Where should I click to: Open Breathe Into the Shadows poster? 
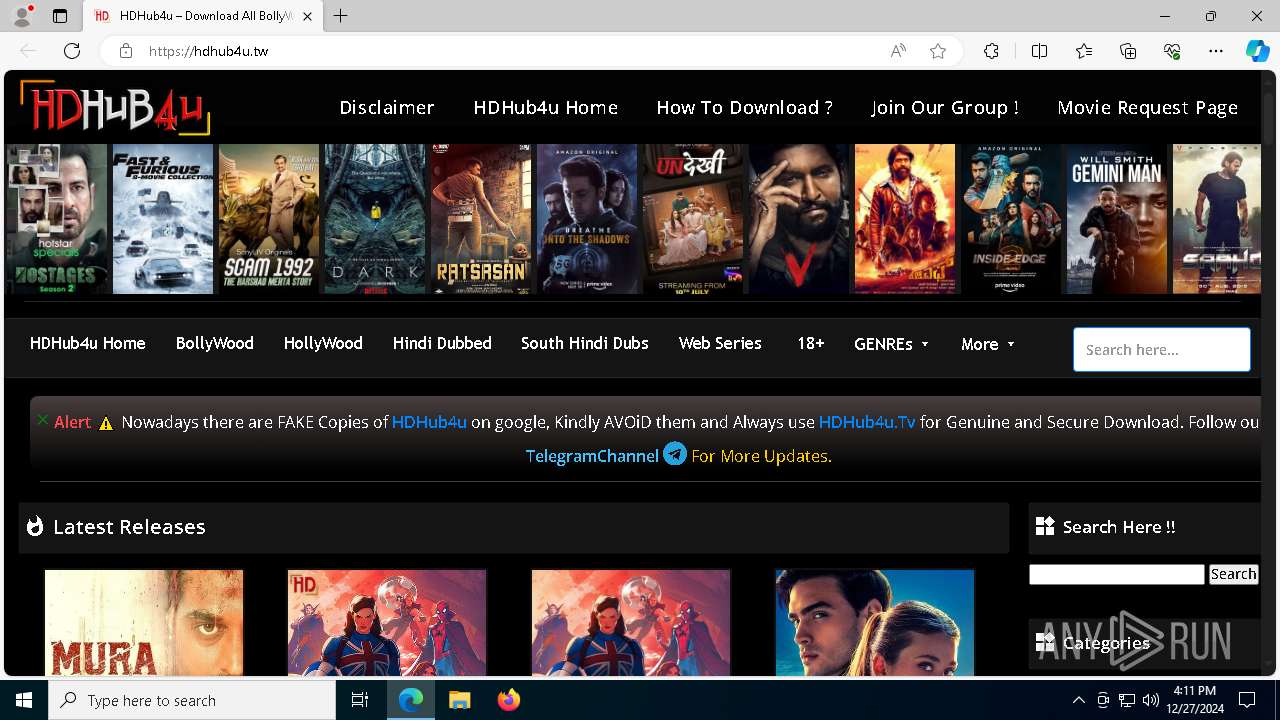click(587, 219)
